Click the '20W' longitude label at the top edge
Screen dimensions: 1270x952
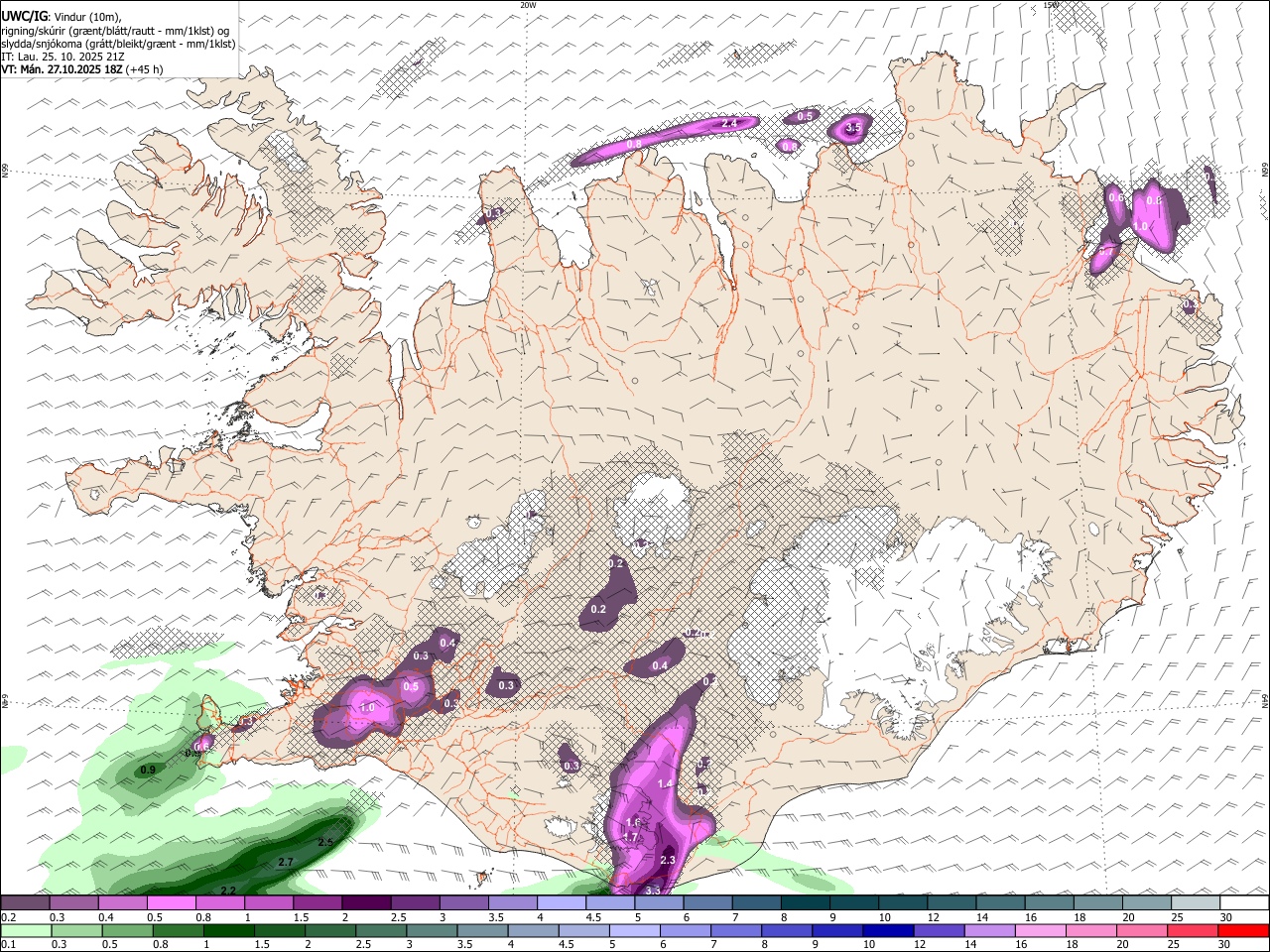pos(528,5)
